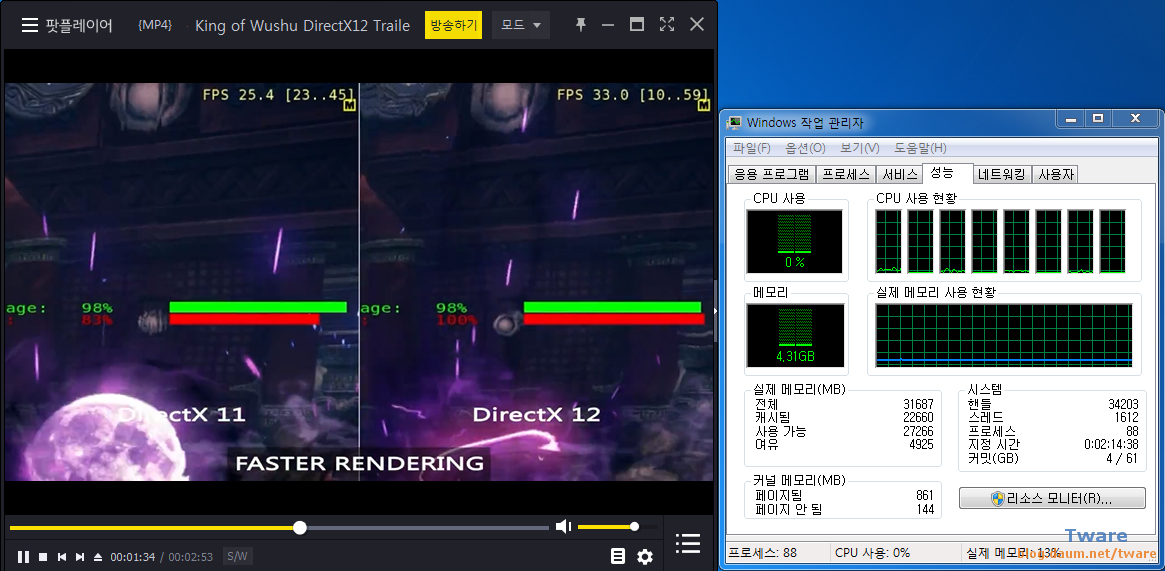Click available memory value 27266
Image resolution: width=1165 pixels, height=571 pixels.
tap(918, 431)
